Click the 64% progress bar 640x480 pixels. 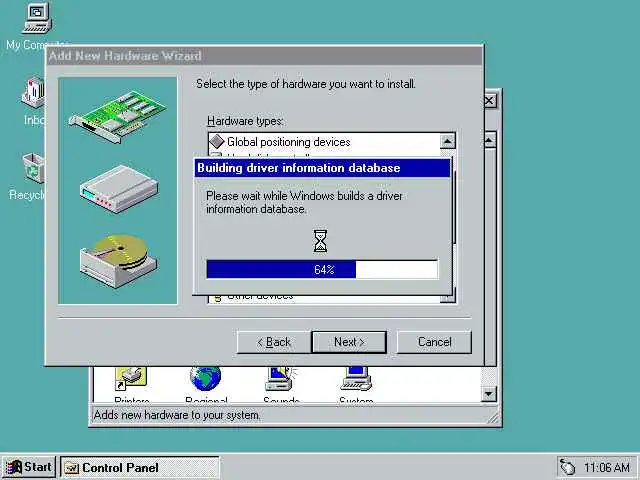click(322, 269)
